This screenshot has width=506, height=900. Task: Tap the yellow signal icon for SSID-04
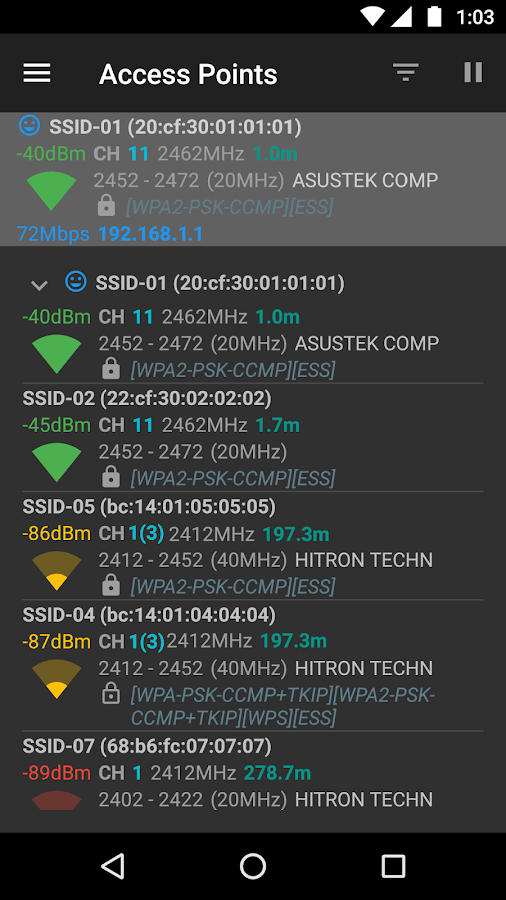[56, 679]
